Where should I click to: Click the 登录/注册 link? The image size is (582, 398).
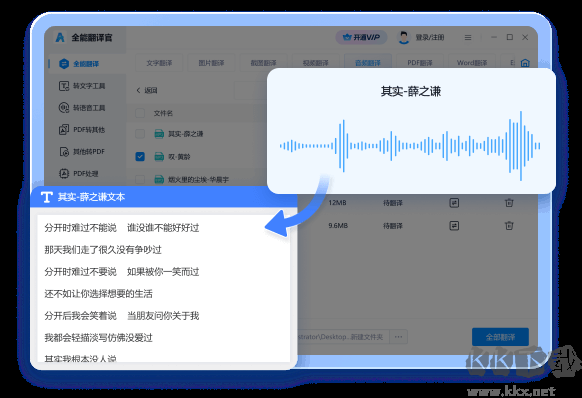[429, 37]
